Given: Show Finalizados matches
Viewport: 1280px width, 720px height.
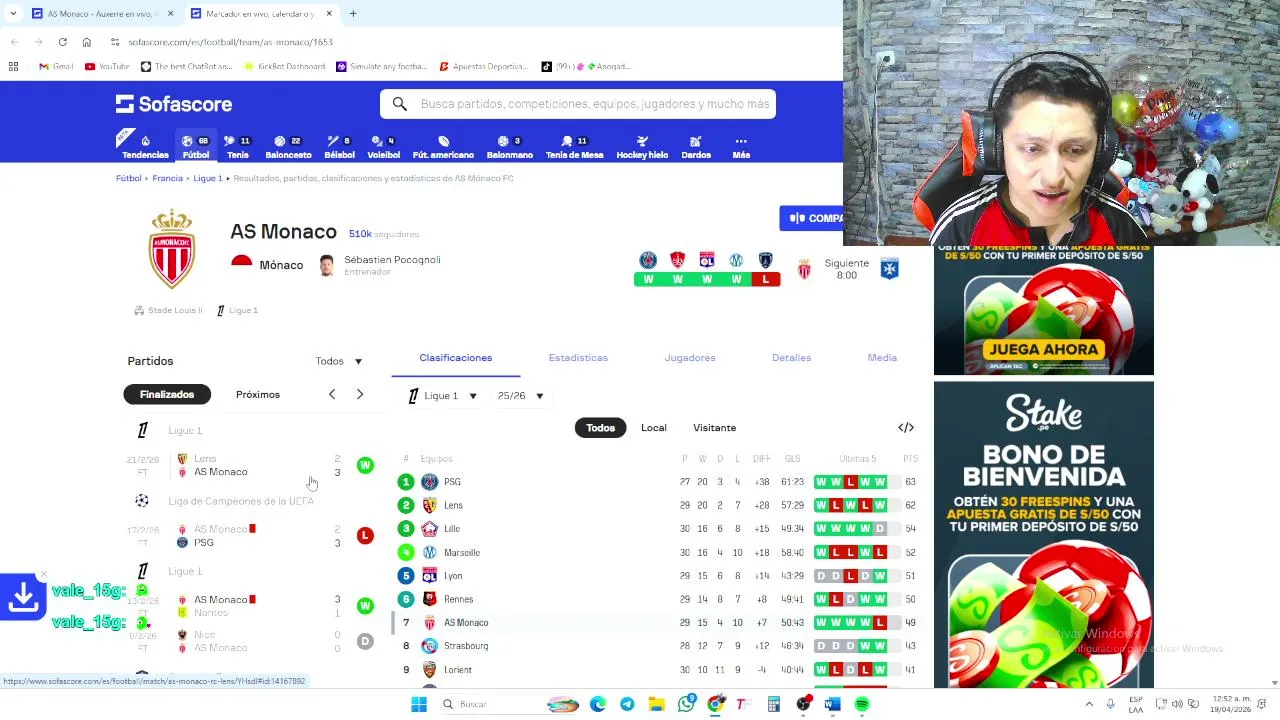Looking at the screenshot, I should (x=167, y=394).
